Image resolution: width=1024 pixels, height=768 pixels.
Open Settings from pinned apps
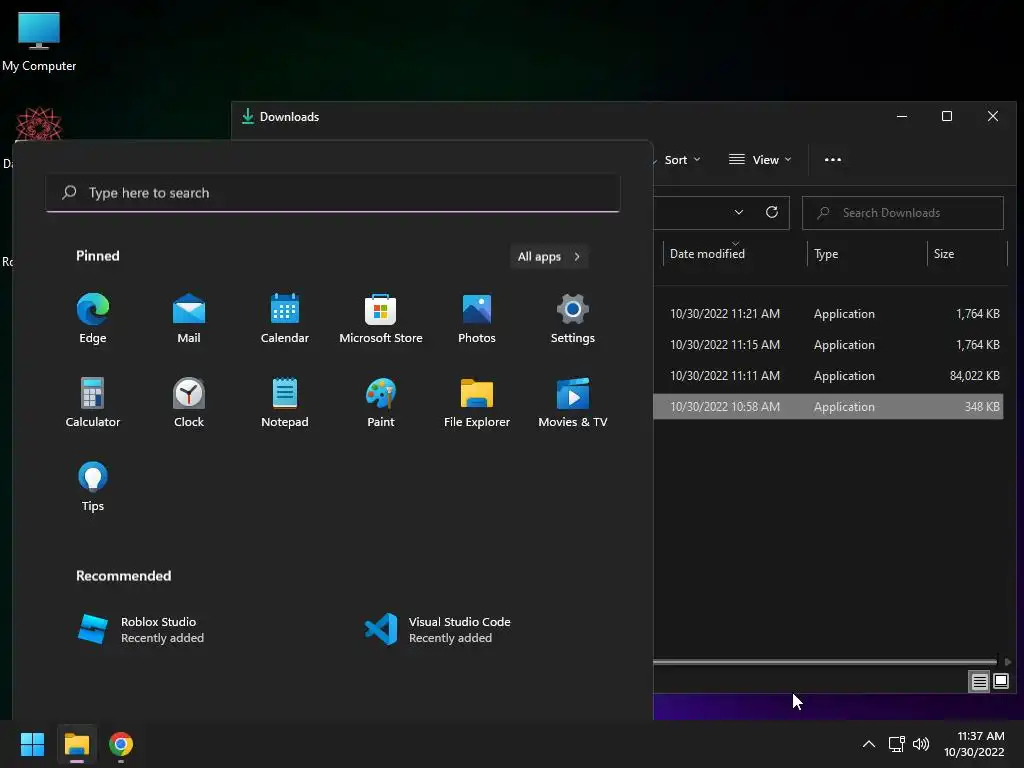573,319
